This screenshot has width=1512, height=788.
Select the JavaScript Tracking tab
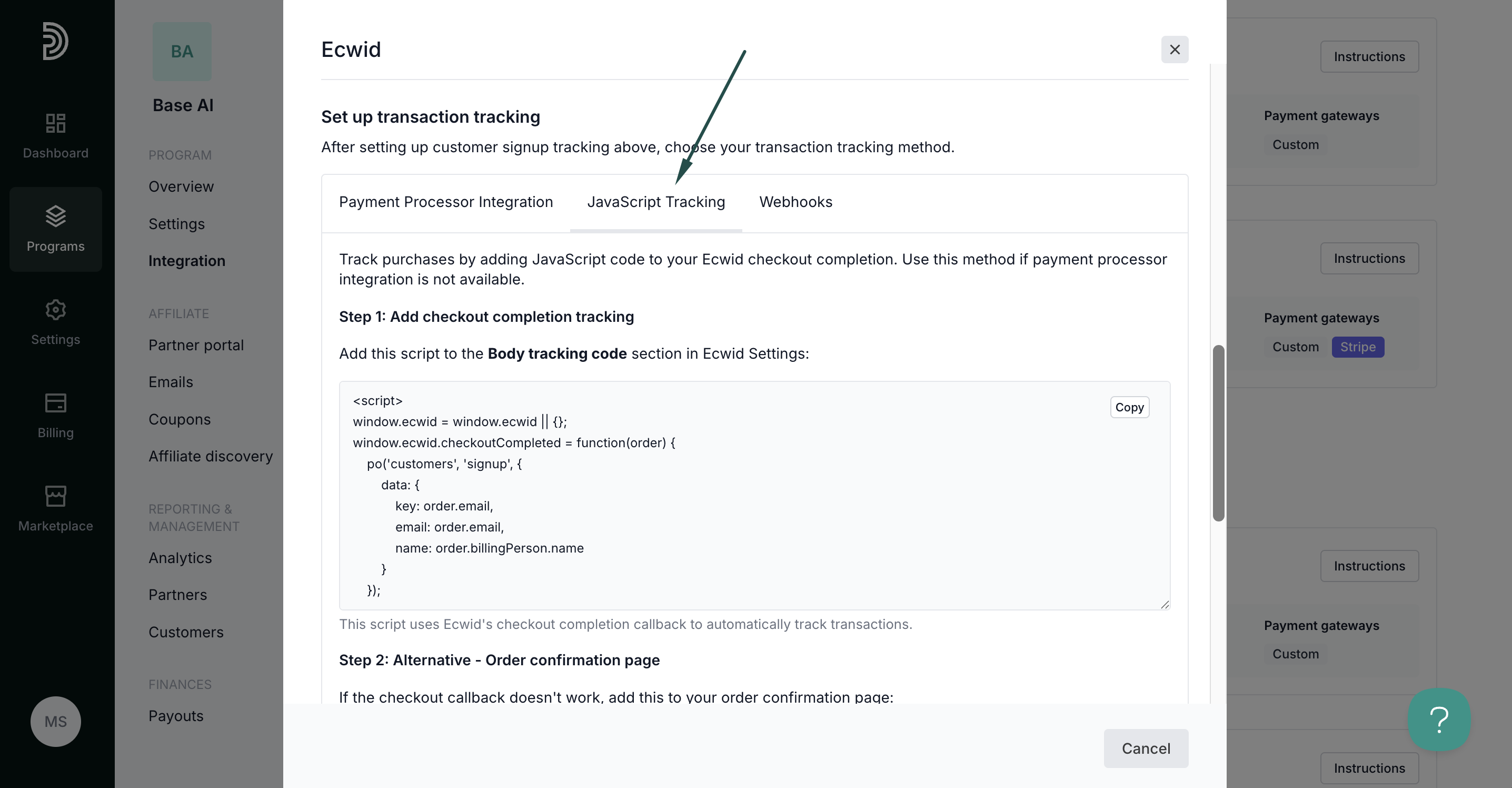[656, 202]
